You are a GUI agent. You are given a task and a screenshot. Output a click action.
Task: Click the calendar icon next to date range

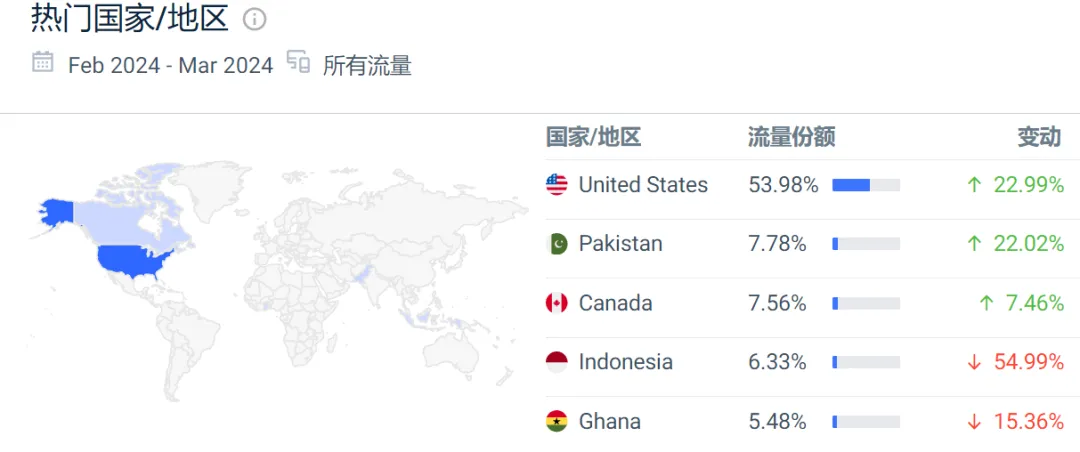pyautogui.click(x=43, y=62)
